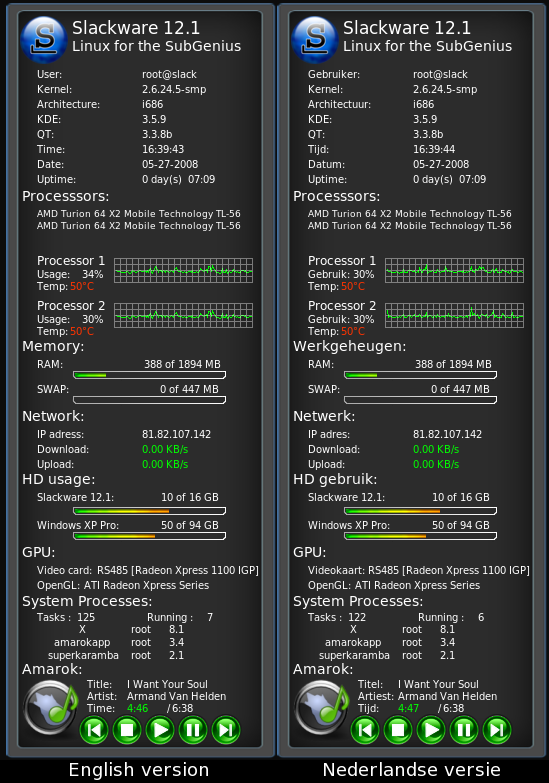Image resolution: width=549 pixels, height=783 pixels.
Task: Click the Processor 1 usage graph, English widget
Action: 183,270
